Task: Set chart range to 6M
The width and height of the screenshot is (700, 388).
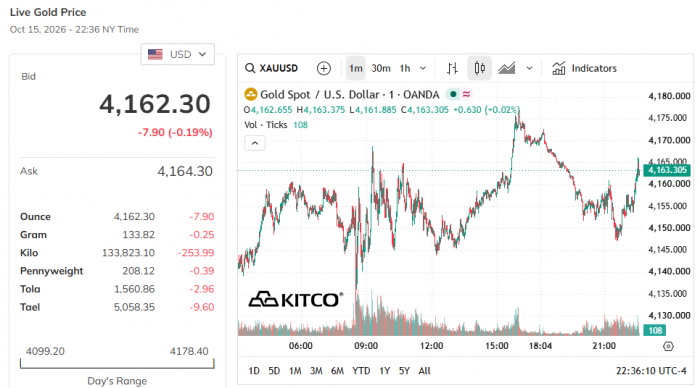Action: click(338, 371)
